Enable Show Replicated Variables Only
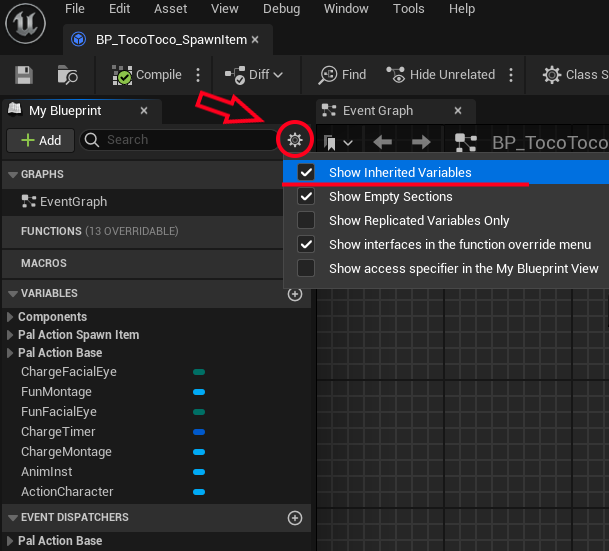609x551 pixels. (306, 220)
